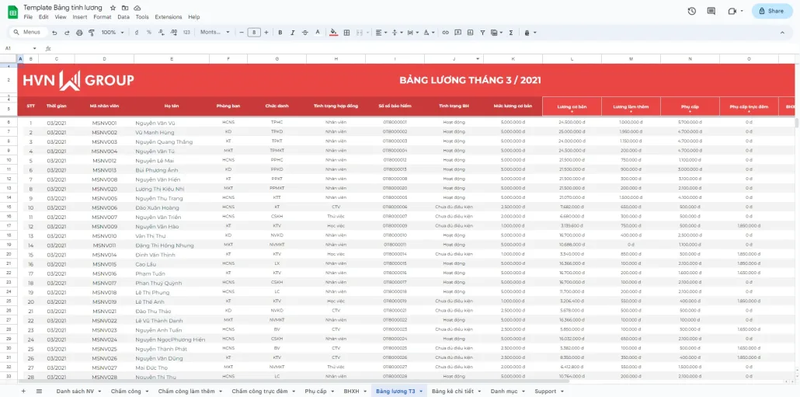Decrease font size with minus
The image size is (800, 397).
coord(242,33)
